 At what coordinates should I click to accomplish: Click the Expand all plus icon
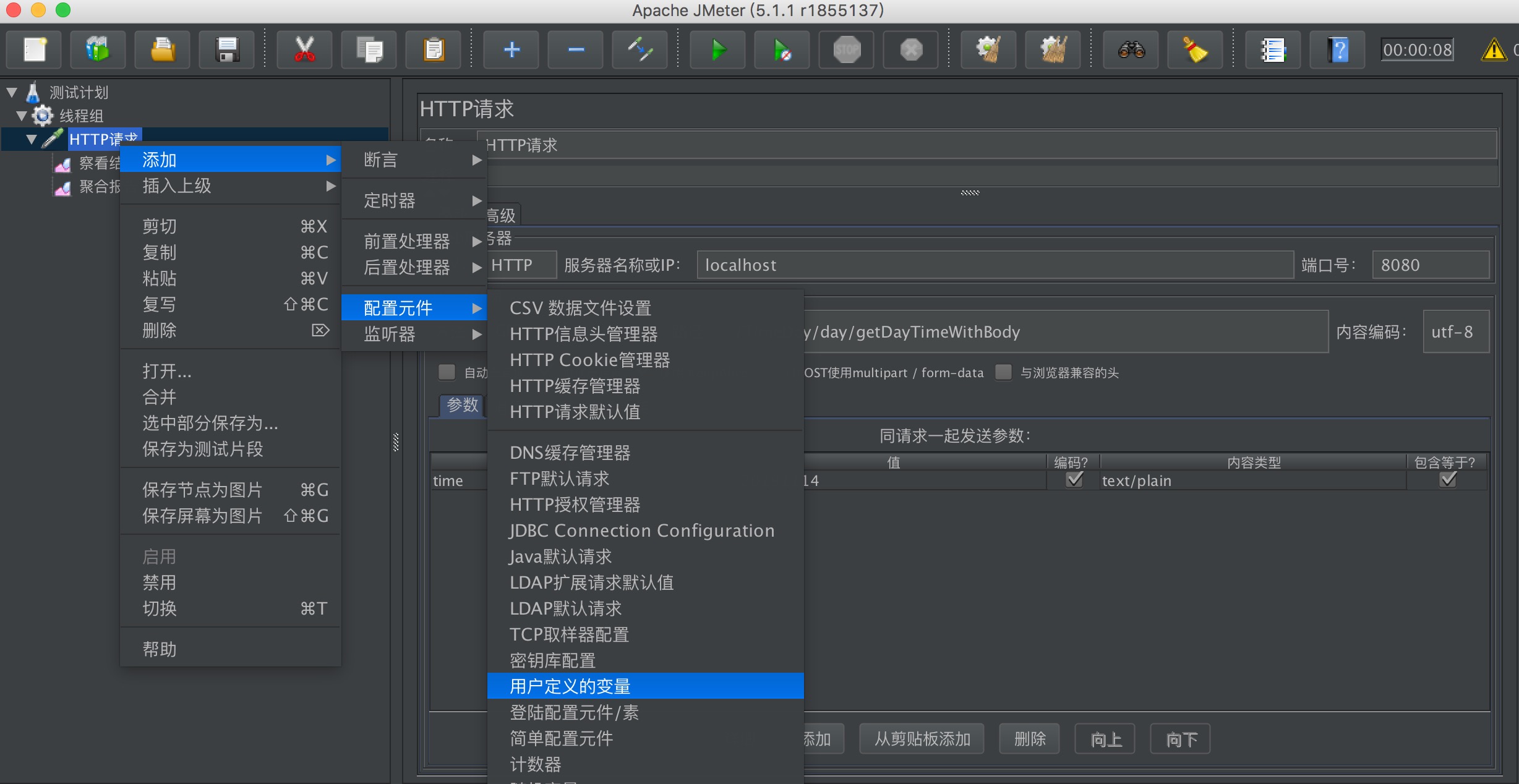pyautogui.click(x=511, y=49)
